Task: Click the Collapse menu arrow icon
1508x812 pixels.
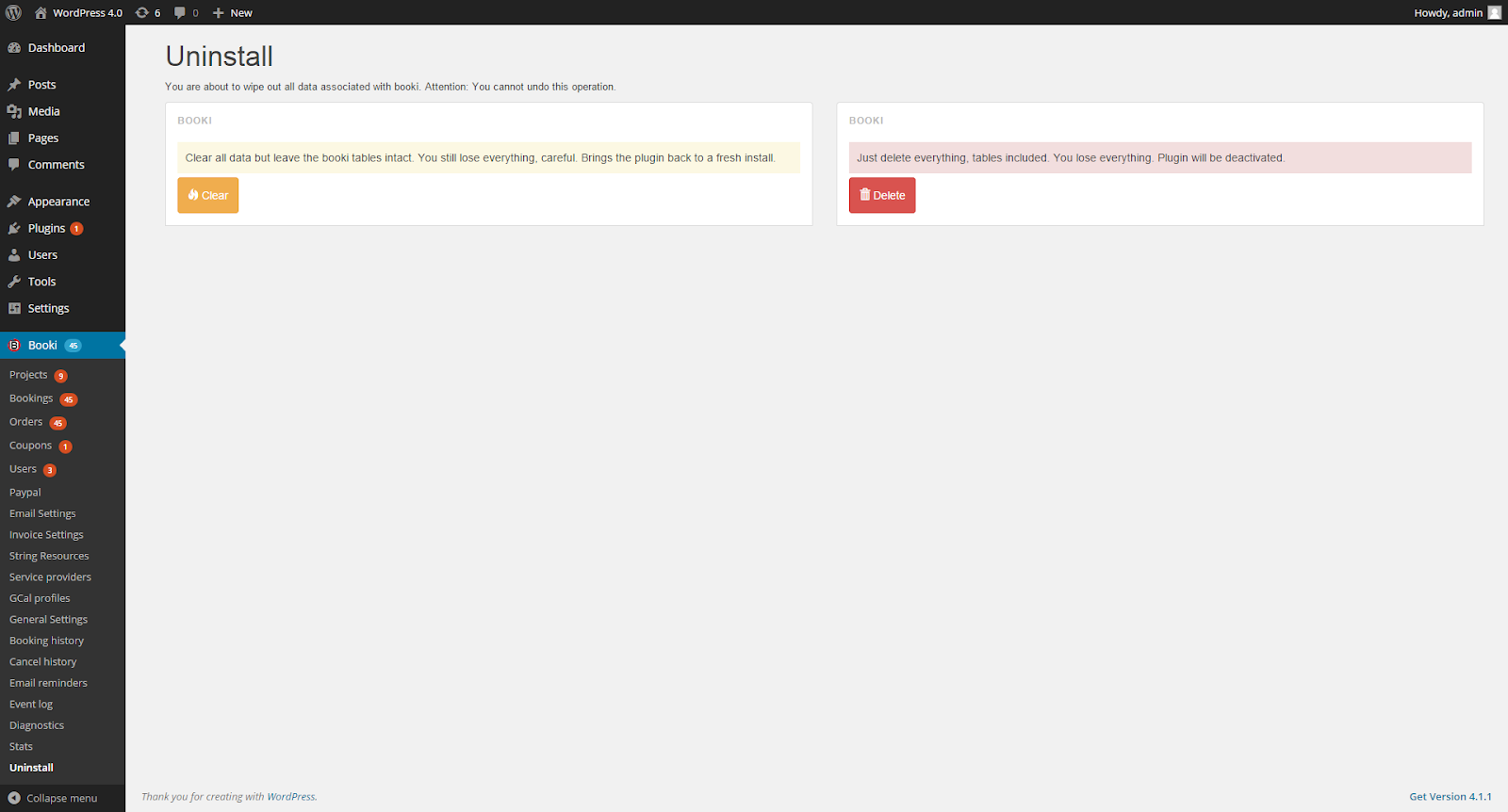Action: point(14,798)
